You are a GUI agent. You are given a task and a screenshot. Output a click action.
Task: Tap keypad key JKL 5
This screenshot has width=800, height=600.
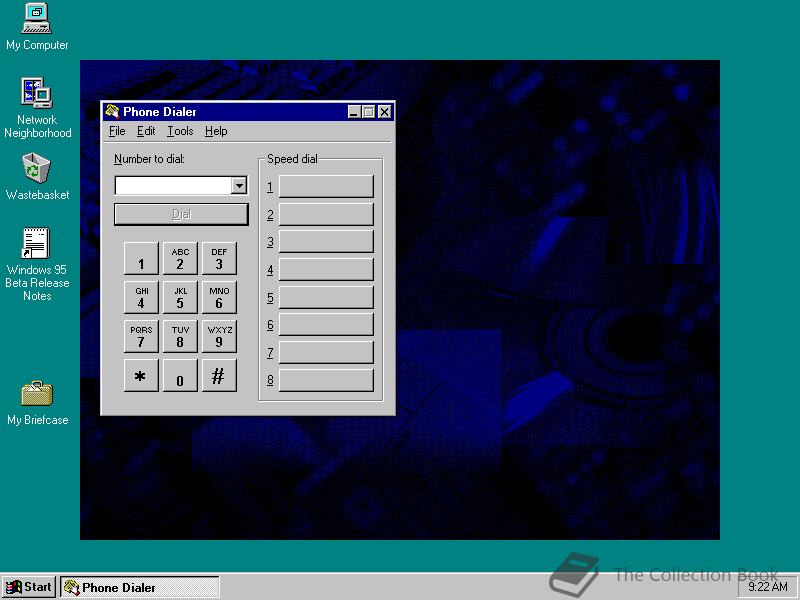(x=180, y=297)
